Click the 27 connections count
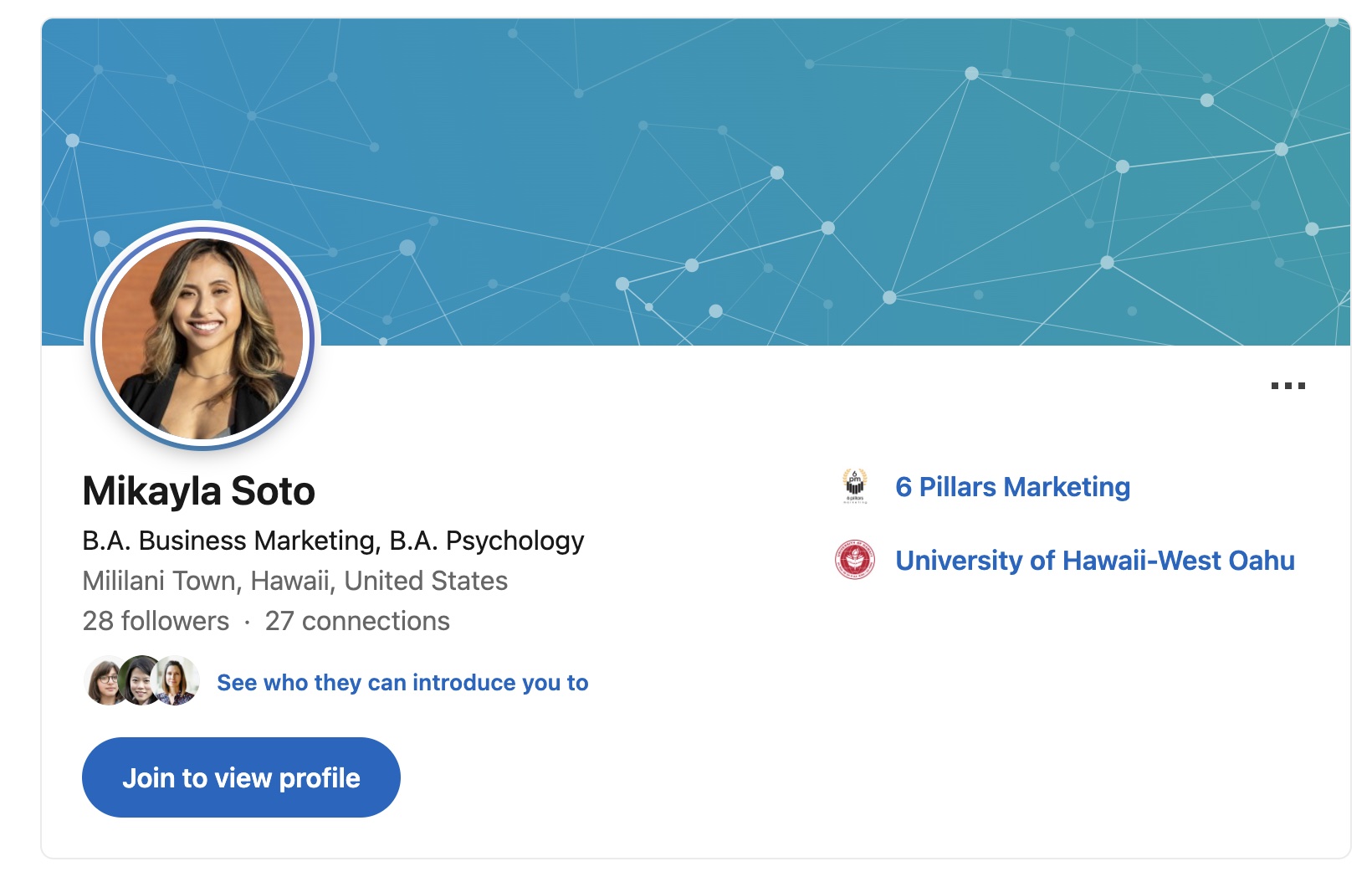 (x=357, y=621)
